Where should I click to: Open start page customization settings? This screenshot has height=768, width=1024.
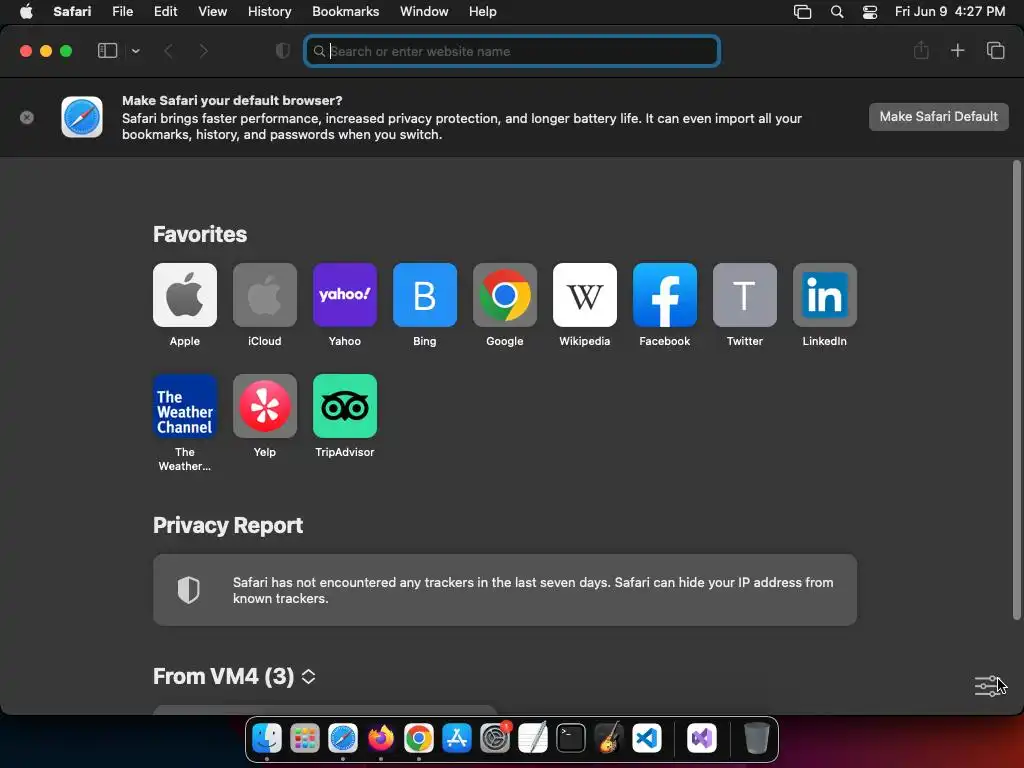(x=987, y=686)
